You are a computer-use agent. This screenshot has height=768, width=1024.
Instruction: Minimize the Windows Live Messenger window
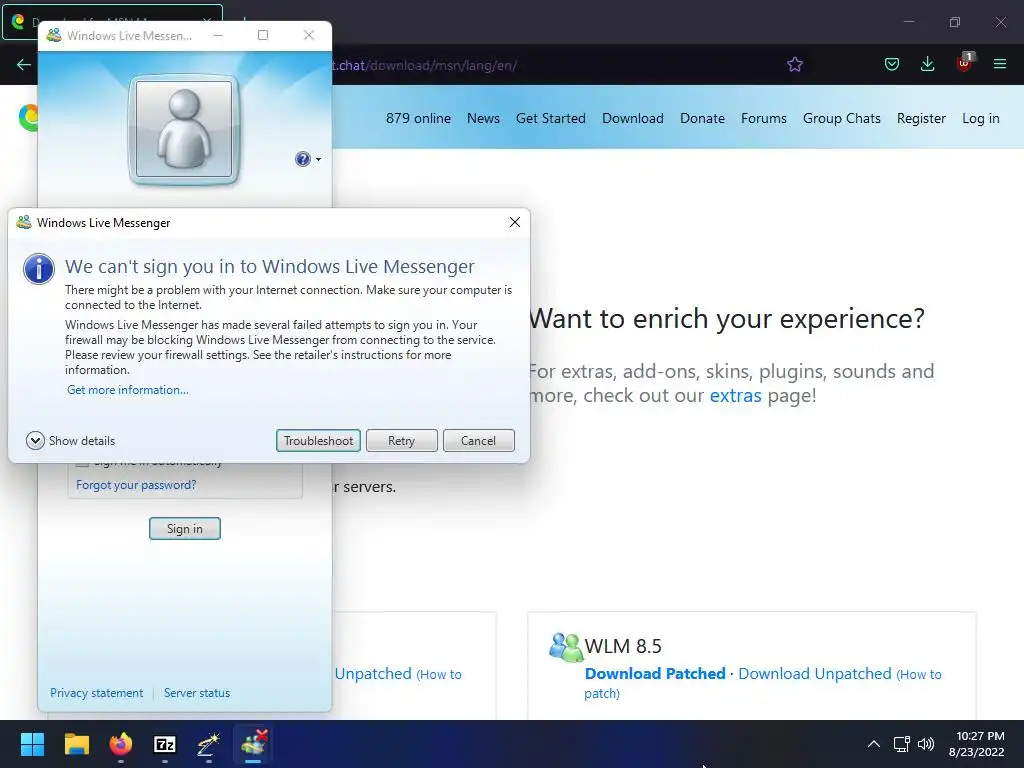218,35
